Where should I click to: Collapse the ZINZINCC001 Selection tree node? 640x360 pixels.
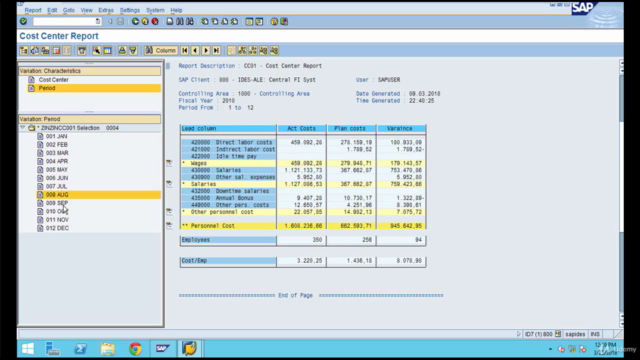point(22,128)
